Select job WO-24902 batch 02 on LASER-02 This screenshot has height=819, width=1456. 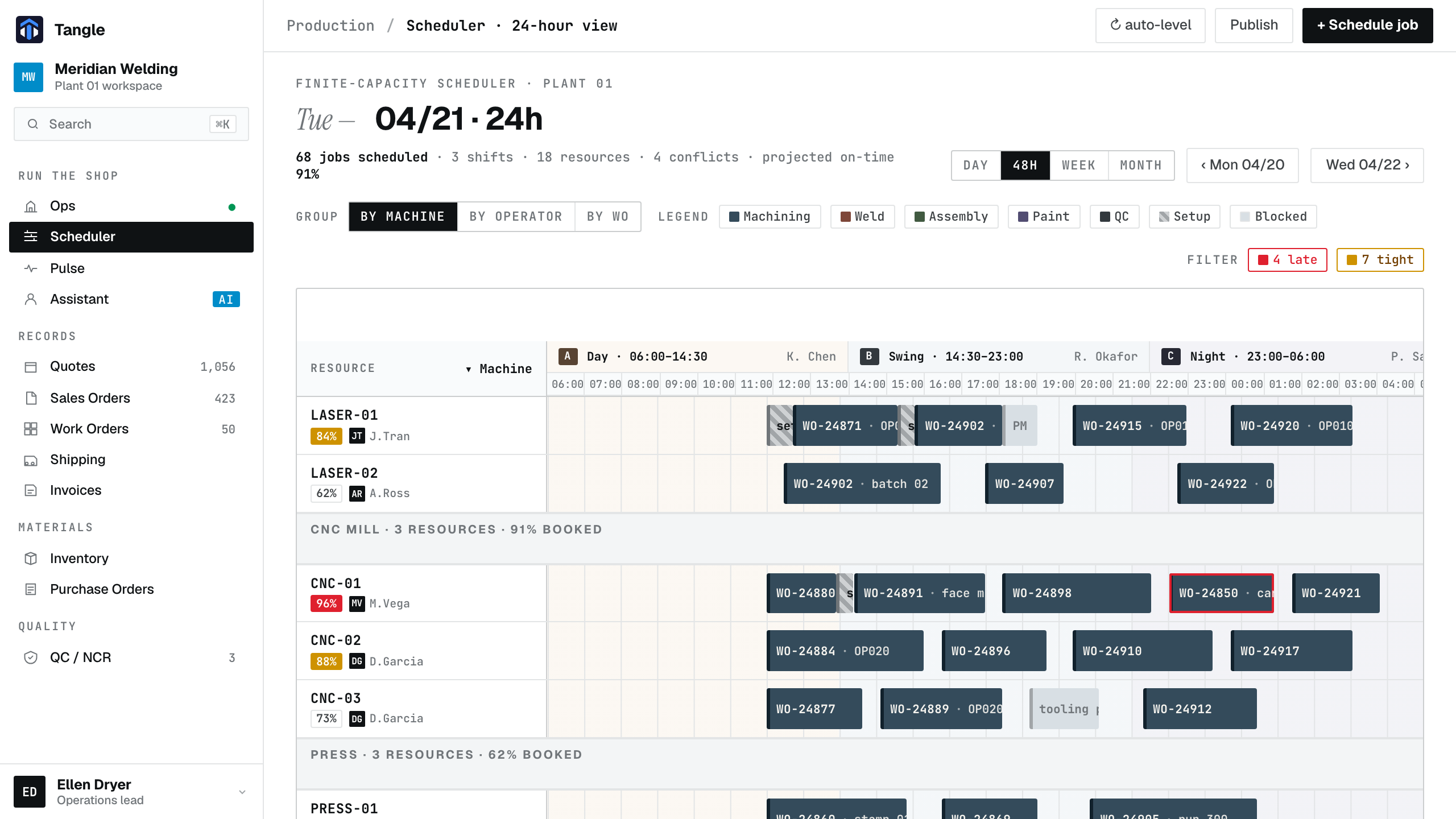point(862,483)
